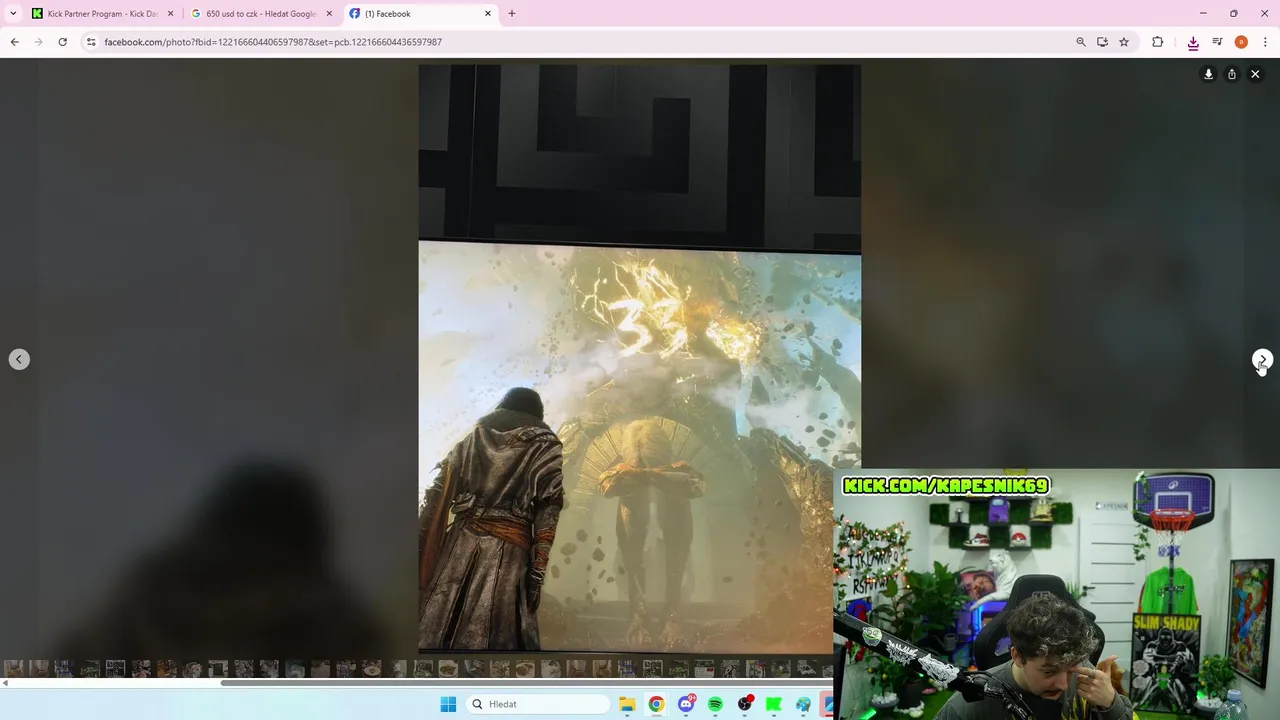Close the Kick Partner Program tab
This screenshot has width=1280, height=720.
pos(170,14)
